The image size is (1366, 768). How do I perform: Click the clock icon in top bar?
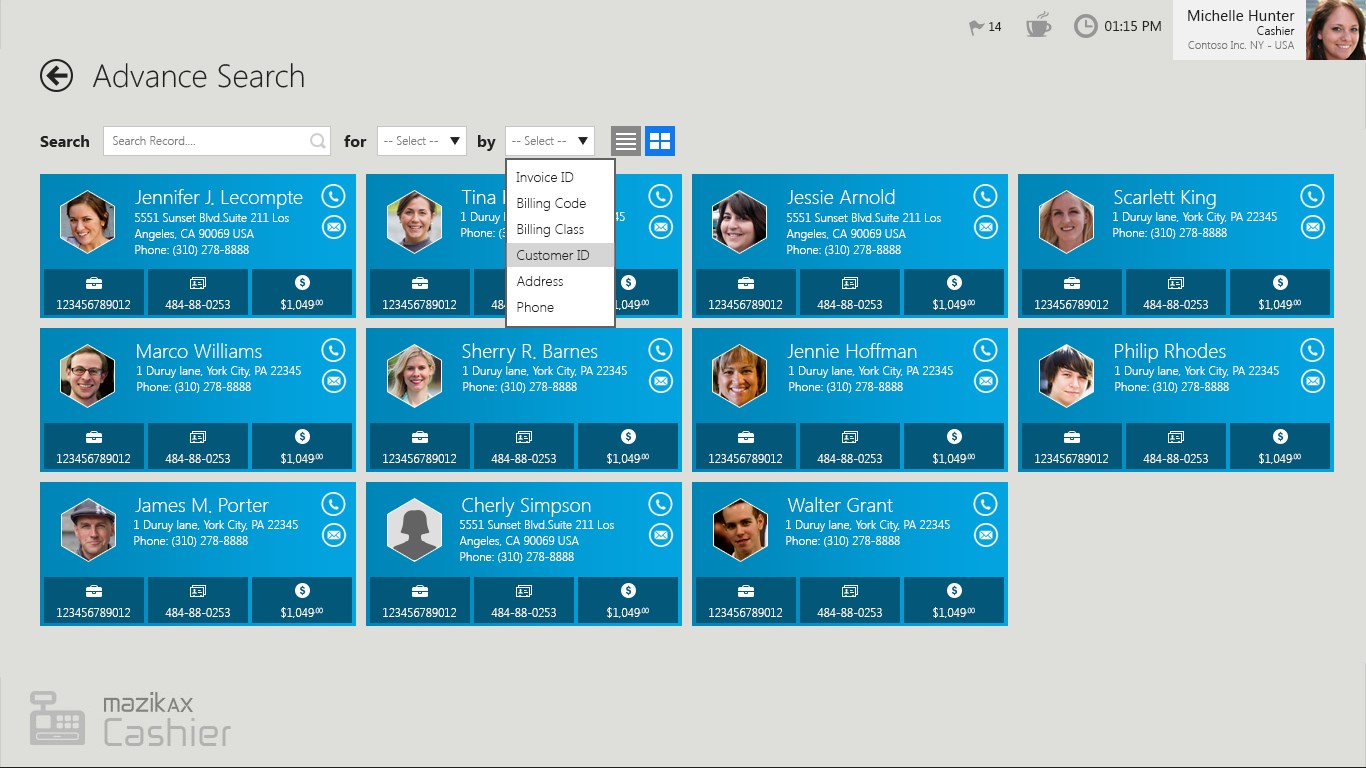pos(1085,26)
